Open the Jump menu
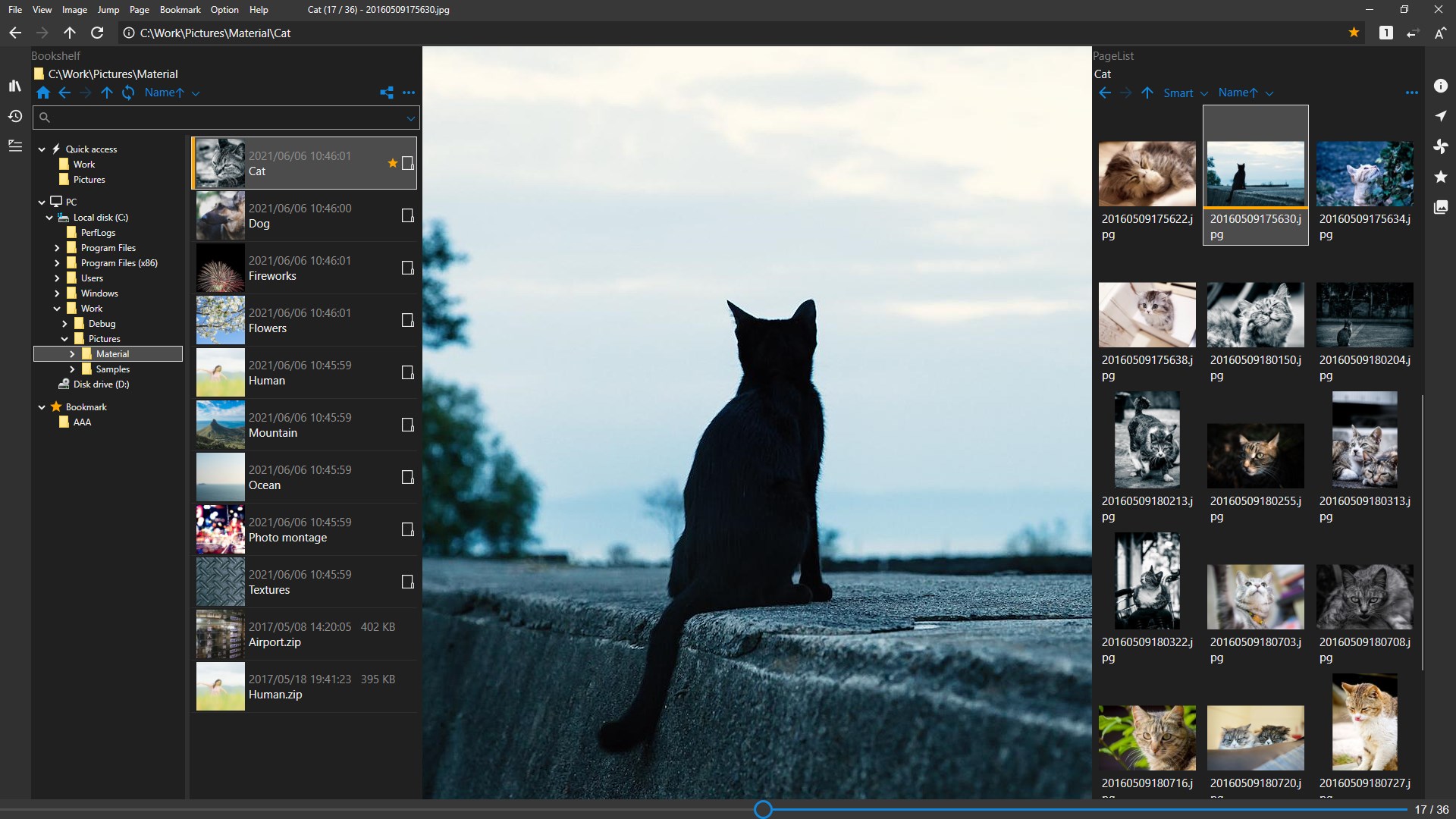Image resolution: width=1456 pixels, height=819 pixels. (x=108, y=10)
